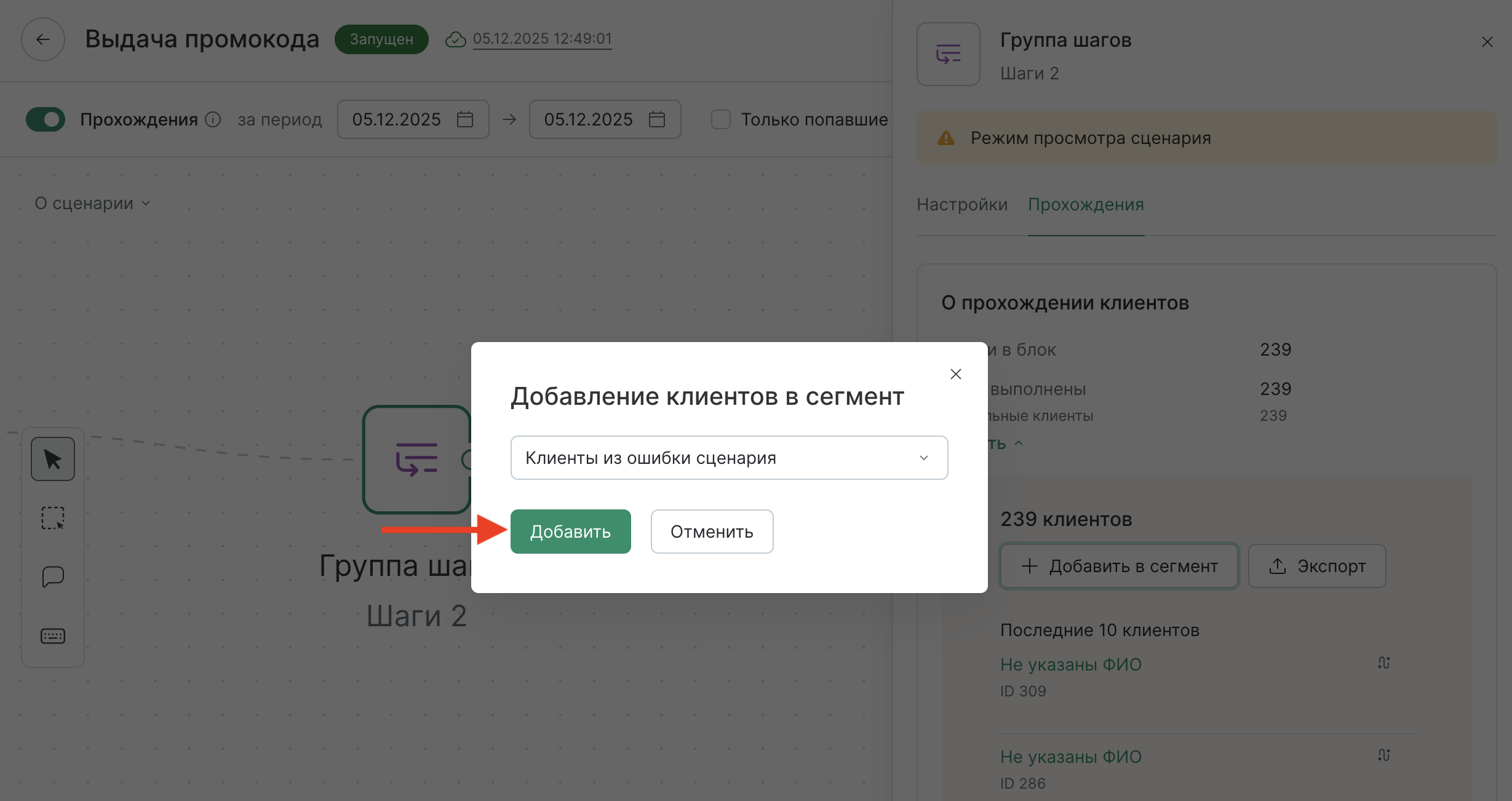The width and height of the screenshot is (1512, 801).
Task: Open the 'Прохождения' tab in the panel
Action: pos(1086,204)
